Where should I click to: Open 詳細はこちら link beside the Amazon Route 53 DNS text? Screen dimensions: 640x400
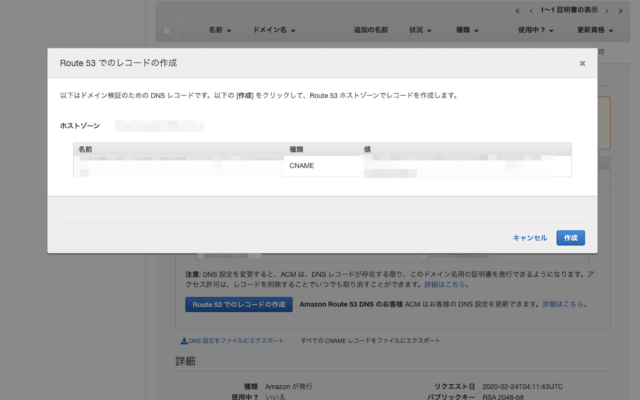pos(564,304)
